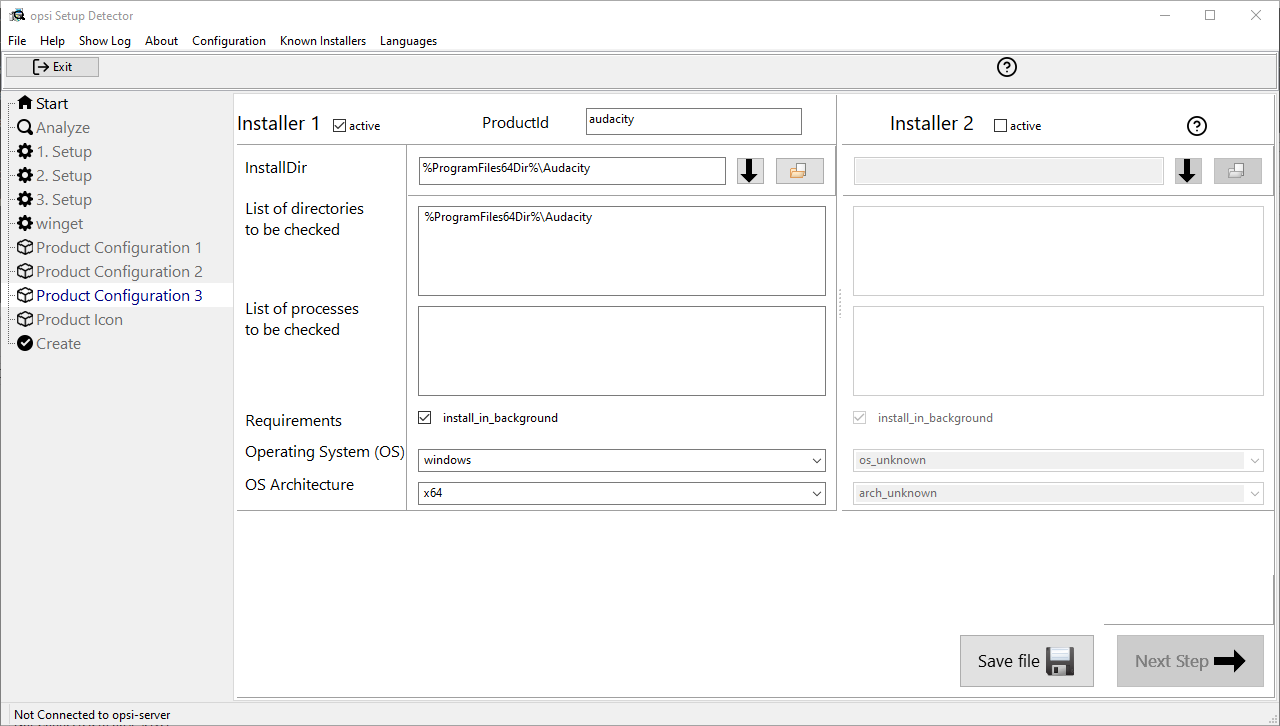This screenshot has height=726, width=1280.
Task: Click the home icon beside Start
Action: pyautogui.click(x=25, y=103)
